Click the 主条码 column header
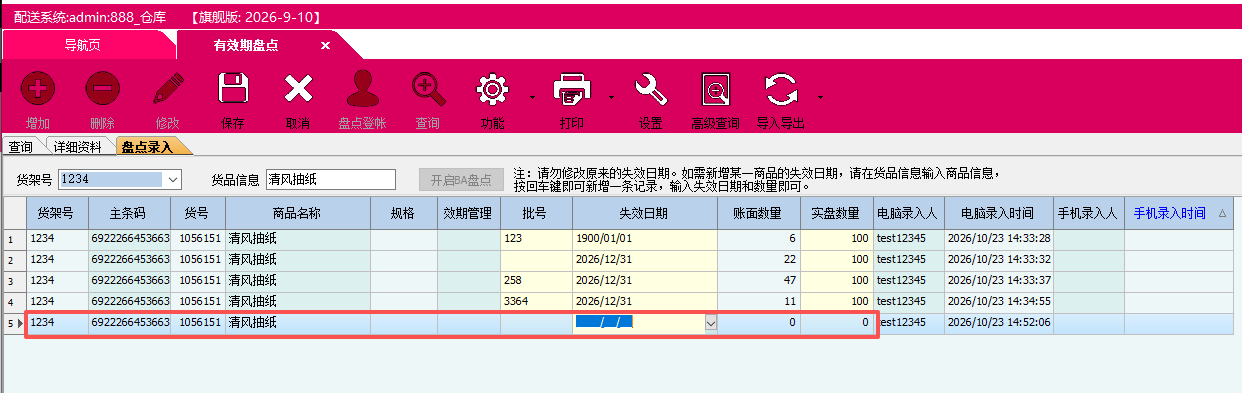Screen dimensions: 1242x393 point(128,213)
